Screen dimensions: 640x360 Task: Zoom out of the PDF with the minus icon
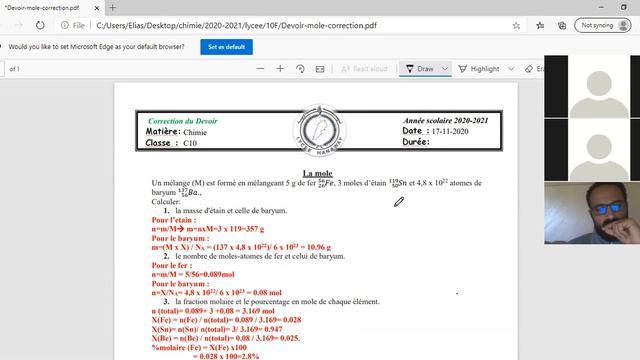pos(260,69)
